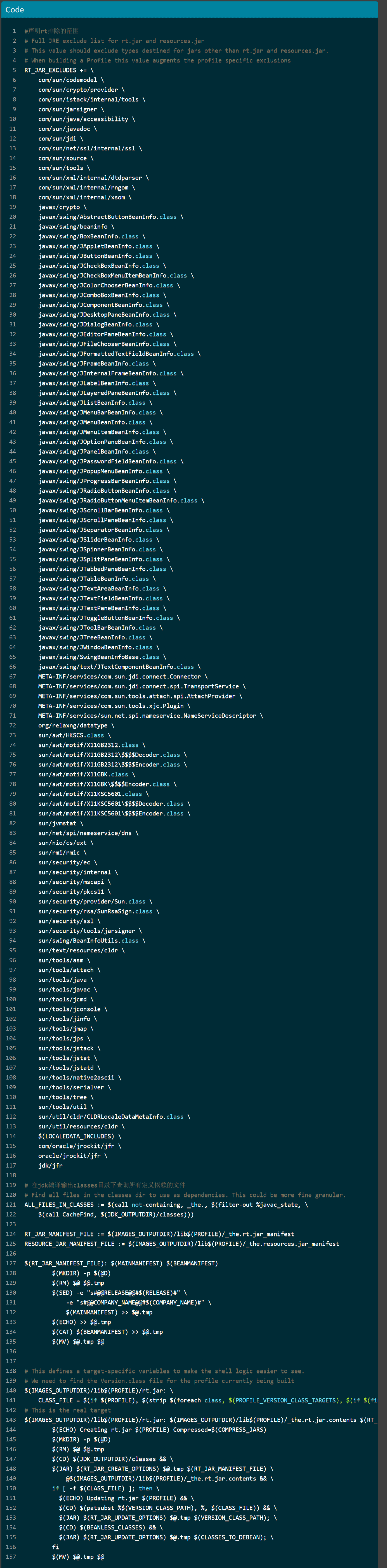This screenshot has width=387, height=1568.
Task: Select "javax/swing/SwingBeanInfoBase.class" line
Action: [102, 657]
